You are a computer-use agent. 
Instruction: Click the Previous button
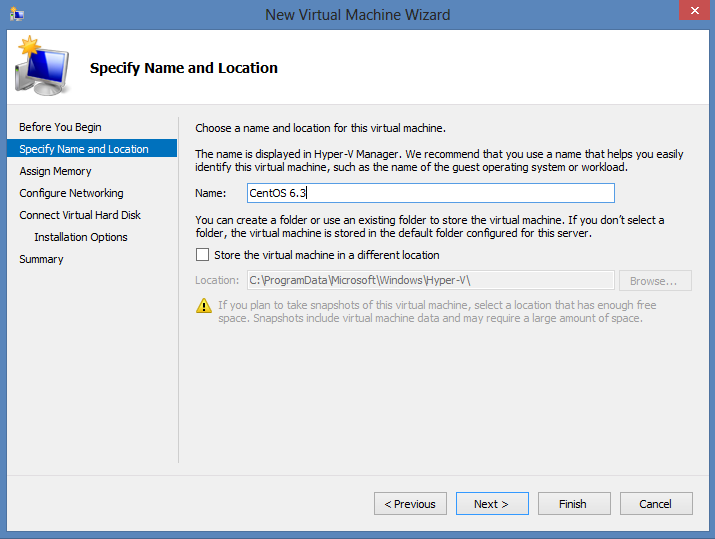pyautogui.click(x=410, y=504)
